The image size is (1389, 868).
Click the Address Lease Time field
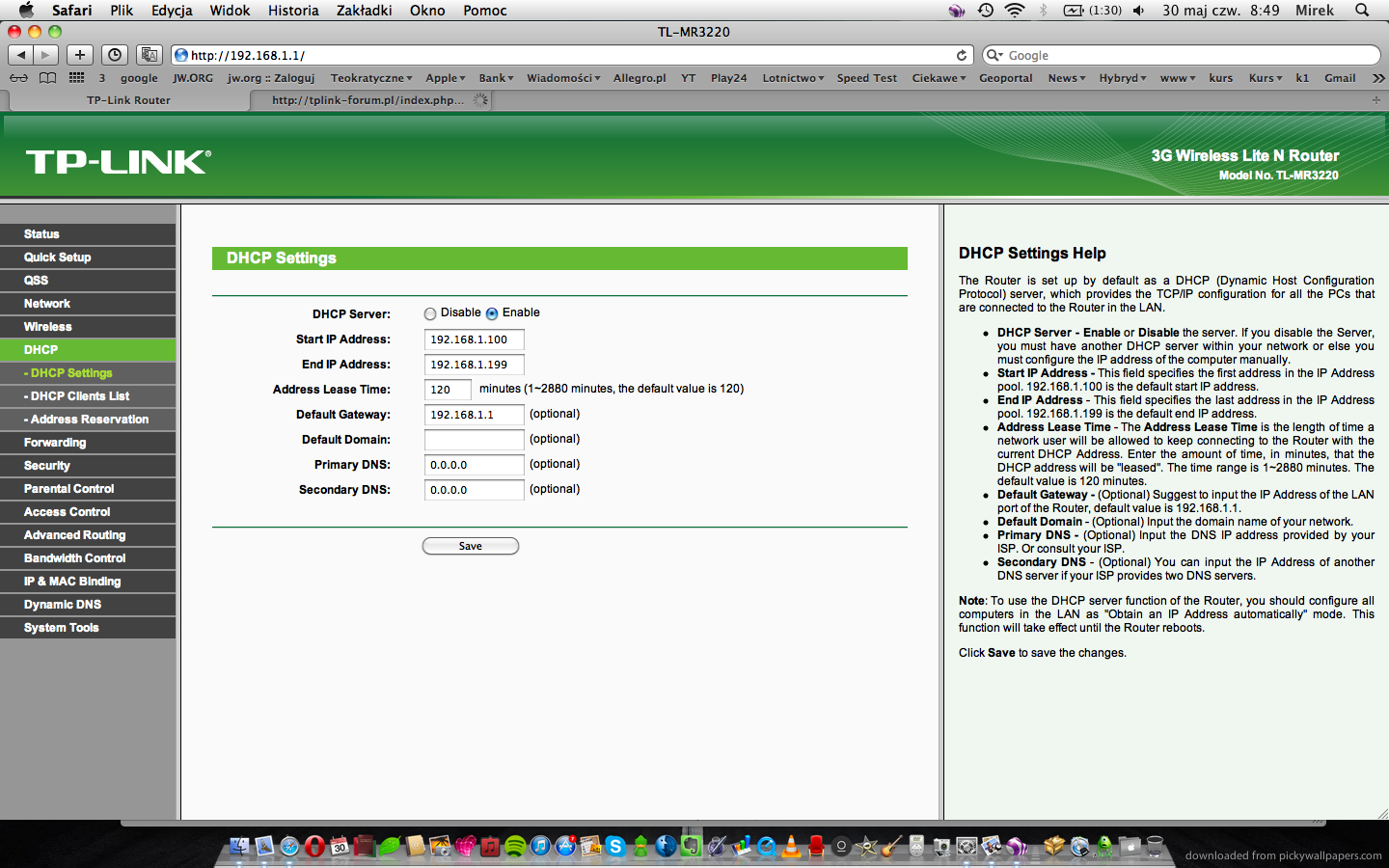pyautogui.click(x=449, y=390)
